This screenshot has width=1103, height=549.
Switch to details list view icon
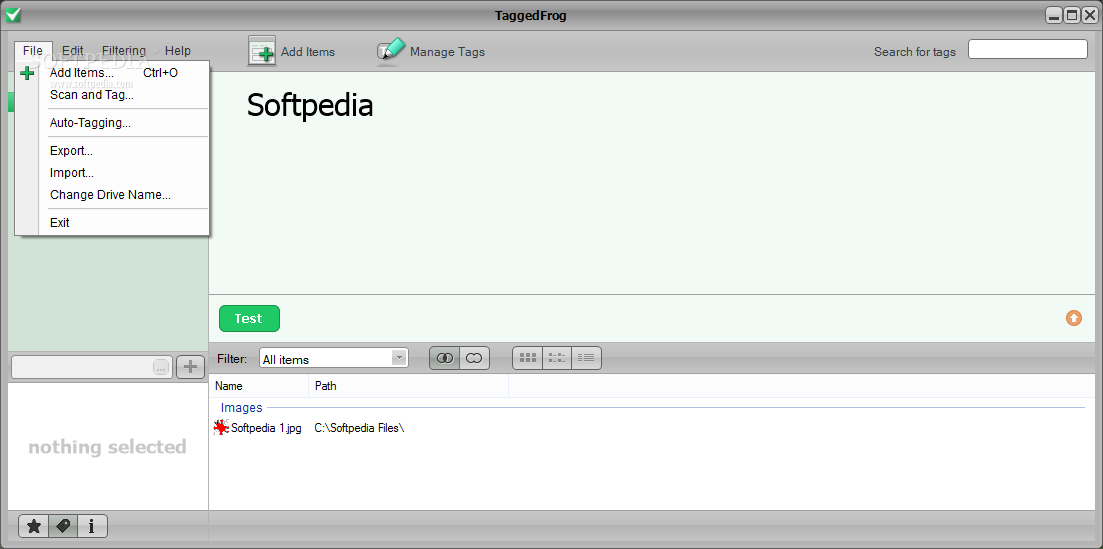[586, 358]
